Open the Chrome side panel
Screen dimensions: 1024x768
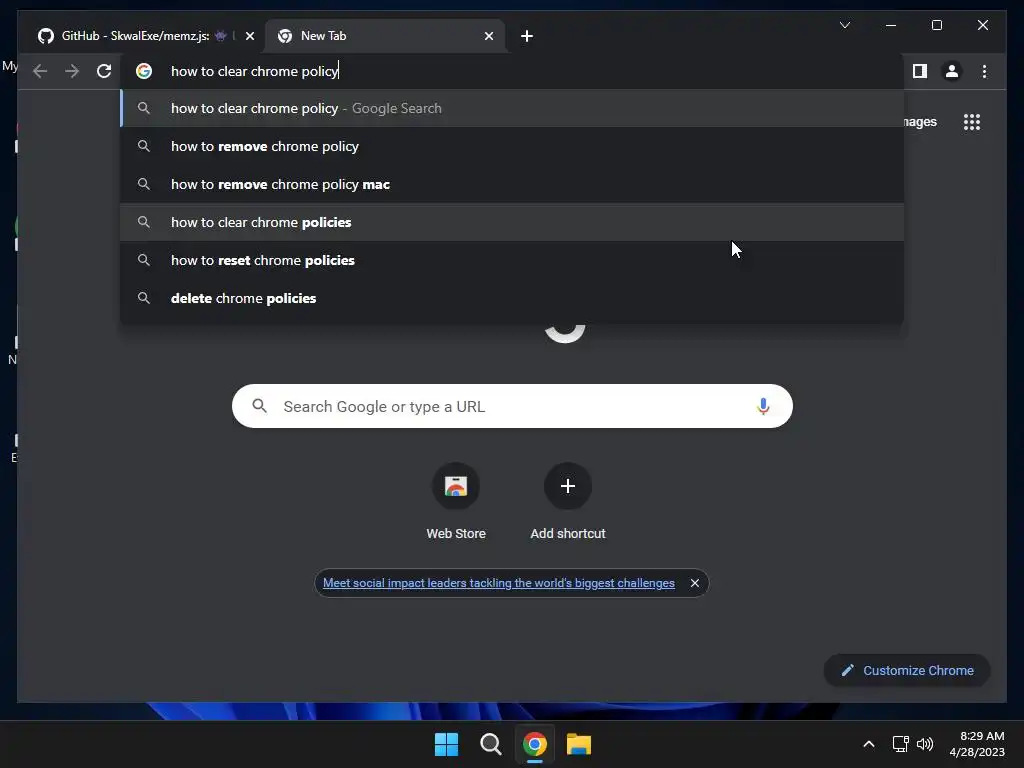pos(920,71)
